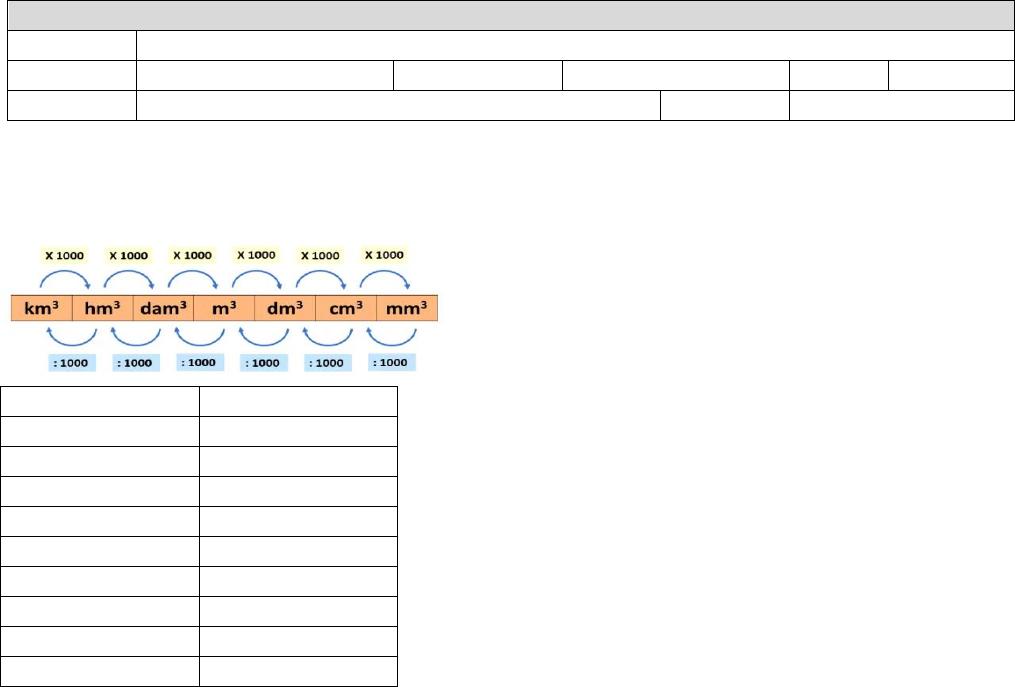
Task: Click the bottom arrow from hm³ back to km³
Action: [x=69, y=337]
